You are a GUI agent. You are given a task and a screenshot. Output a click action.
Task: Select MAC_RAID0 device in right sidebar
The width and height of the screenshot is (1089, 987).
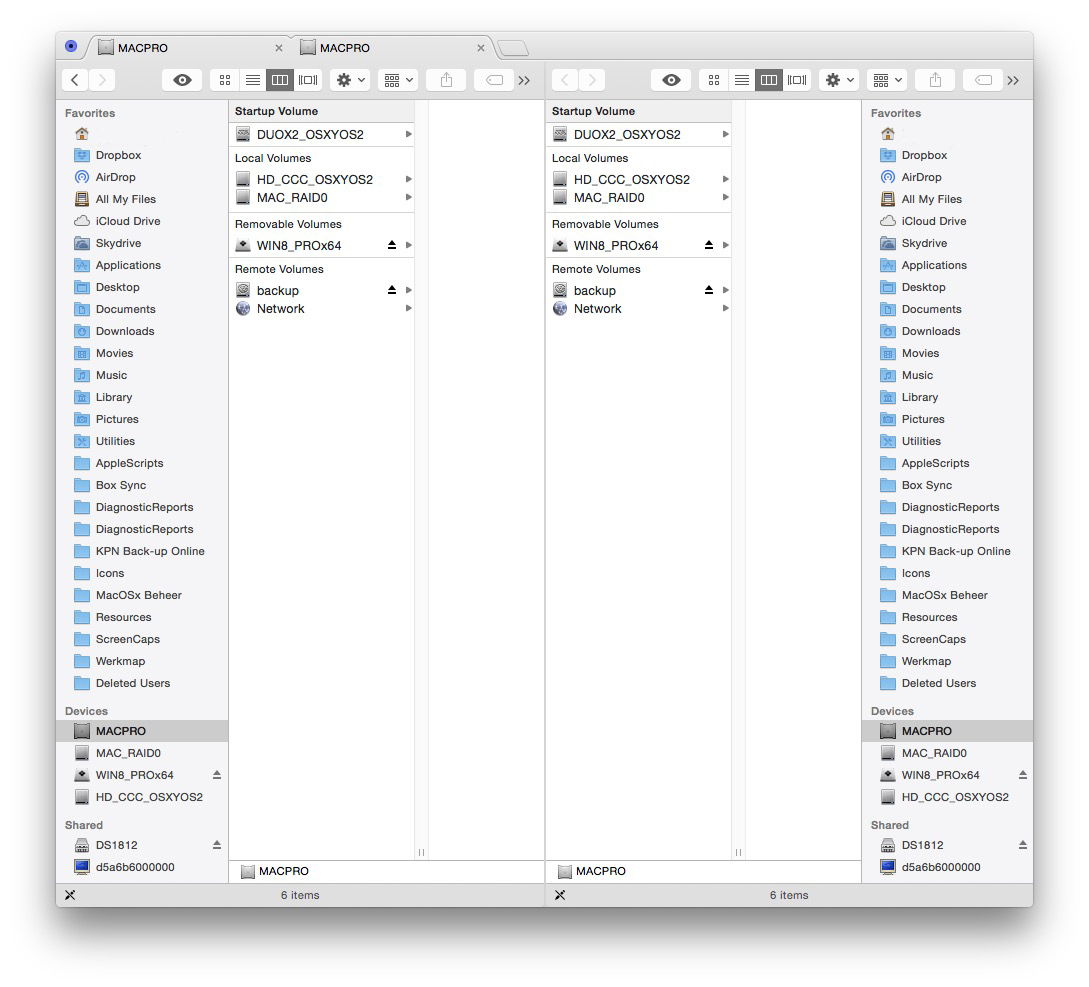coord(947,753)
